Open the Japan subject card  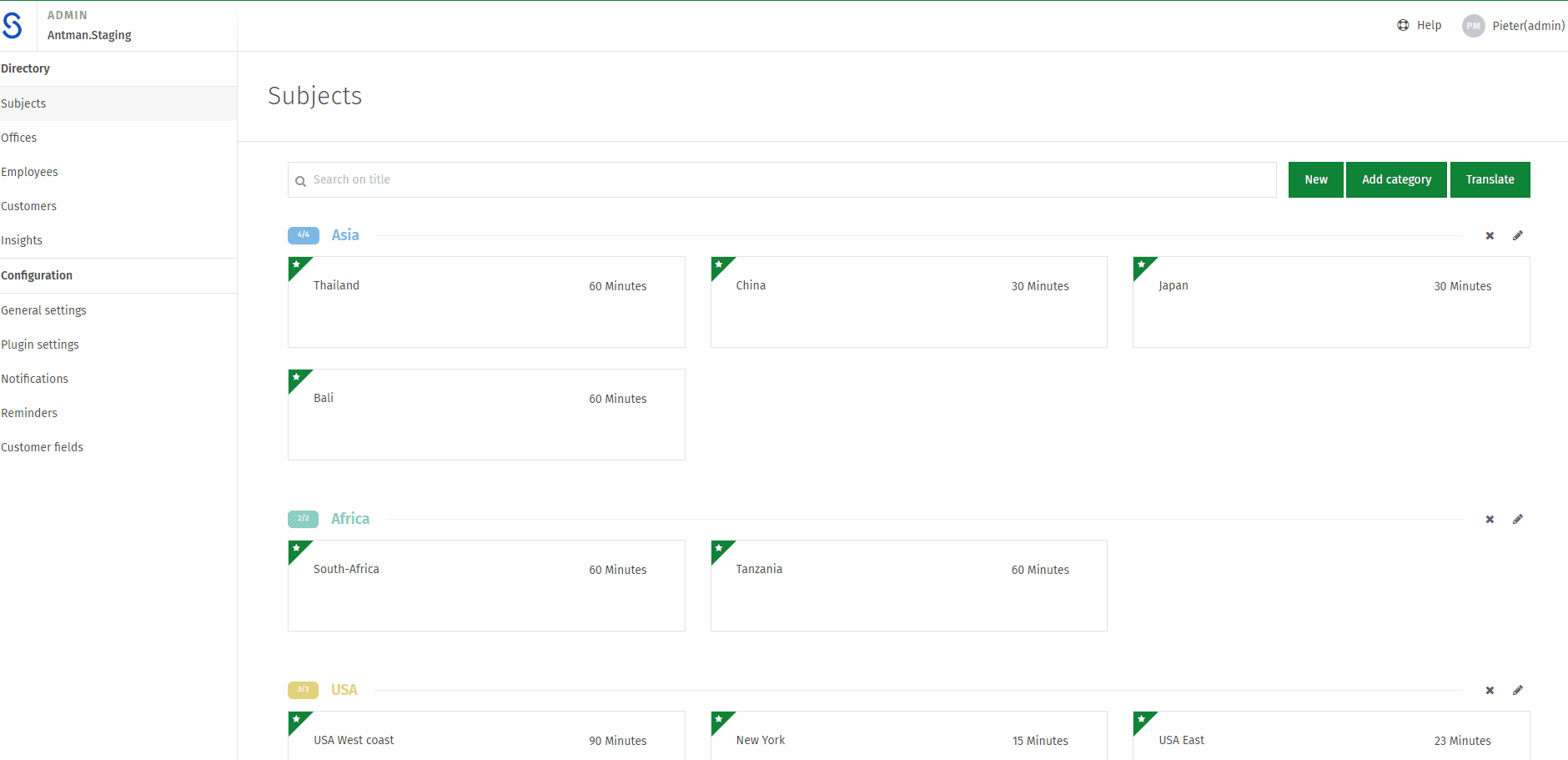(1331, 302)
